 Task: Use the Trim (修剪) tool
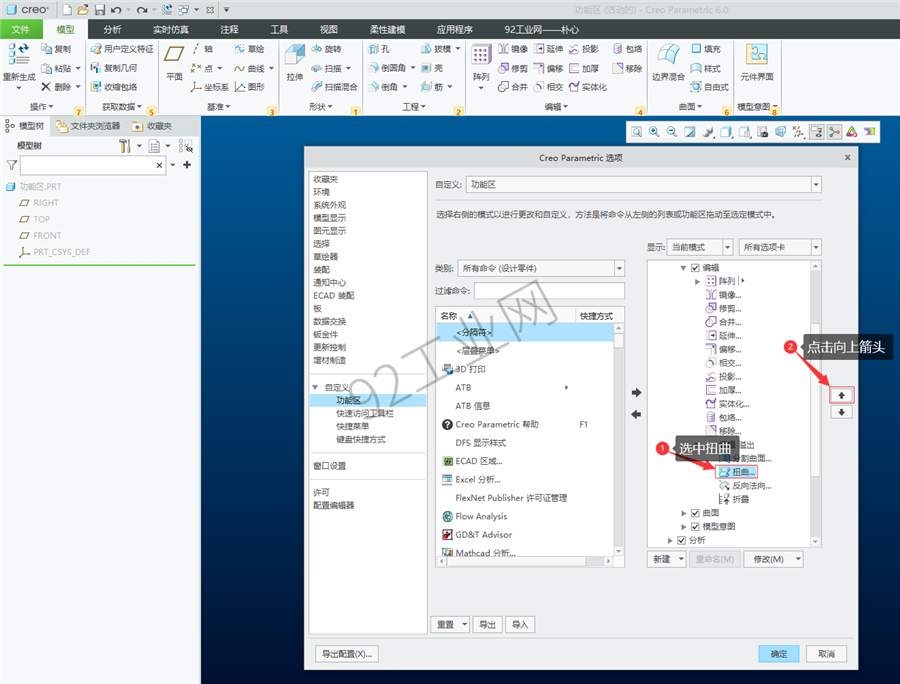tap(513, 68)
